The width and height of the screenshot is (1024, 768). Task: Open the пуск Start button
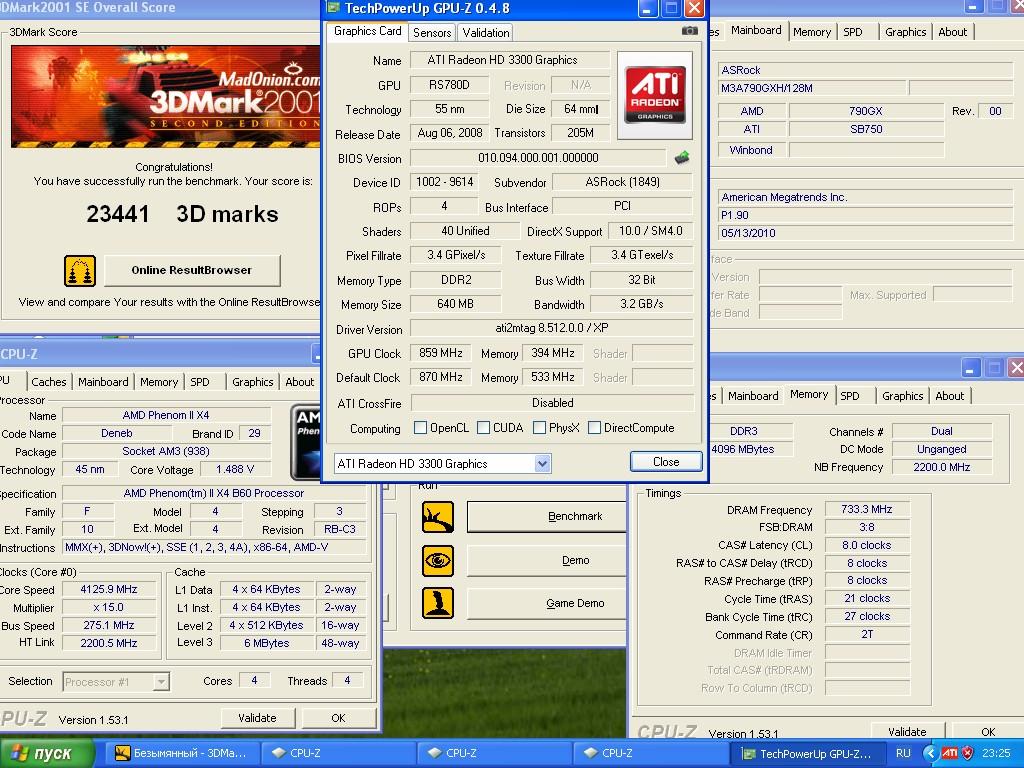(47, 753)
